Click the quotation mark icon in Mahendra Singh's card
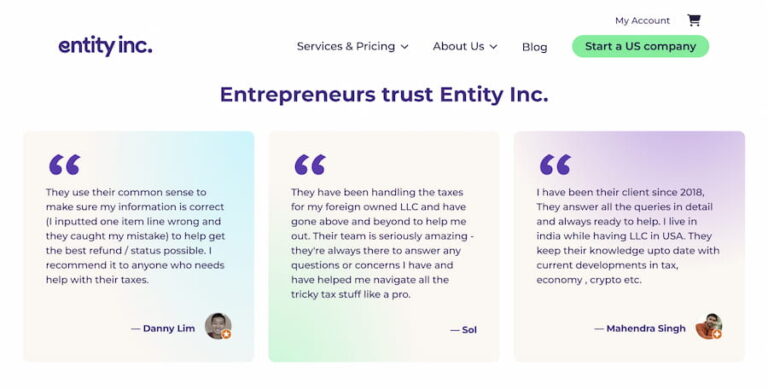This screenshot has width=768, height=389. point(555,165)
